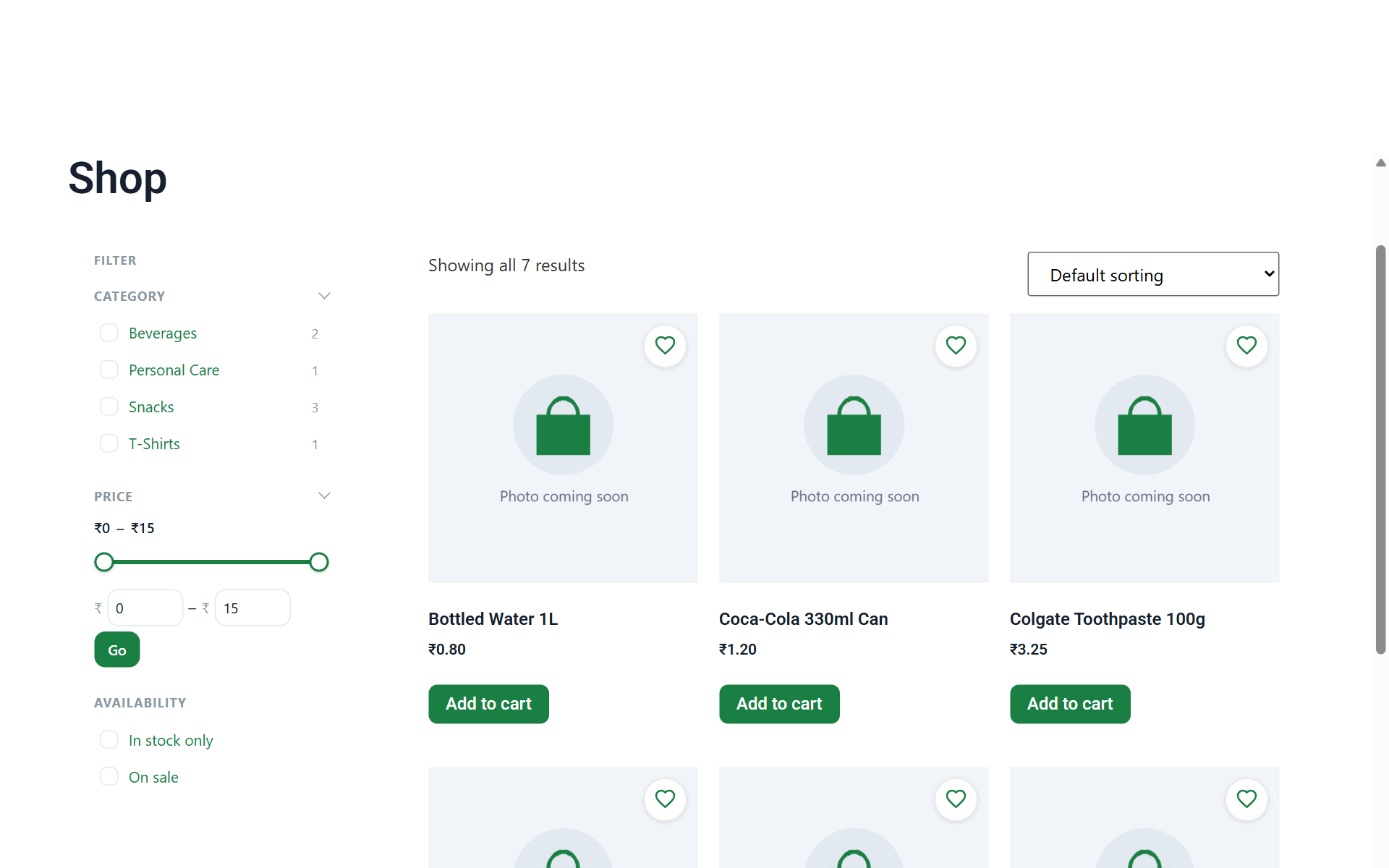Click the Showing all 7 results text
Screen dimensions: 1389x868
click(506, 265)
